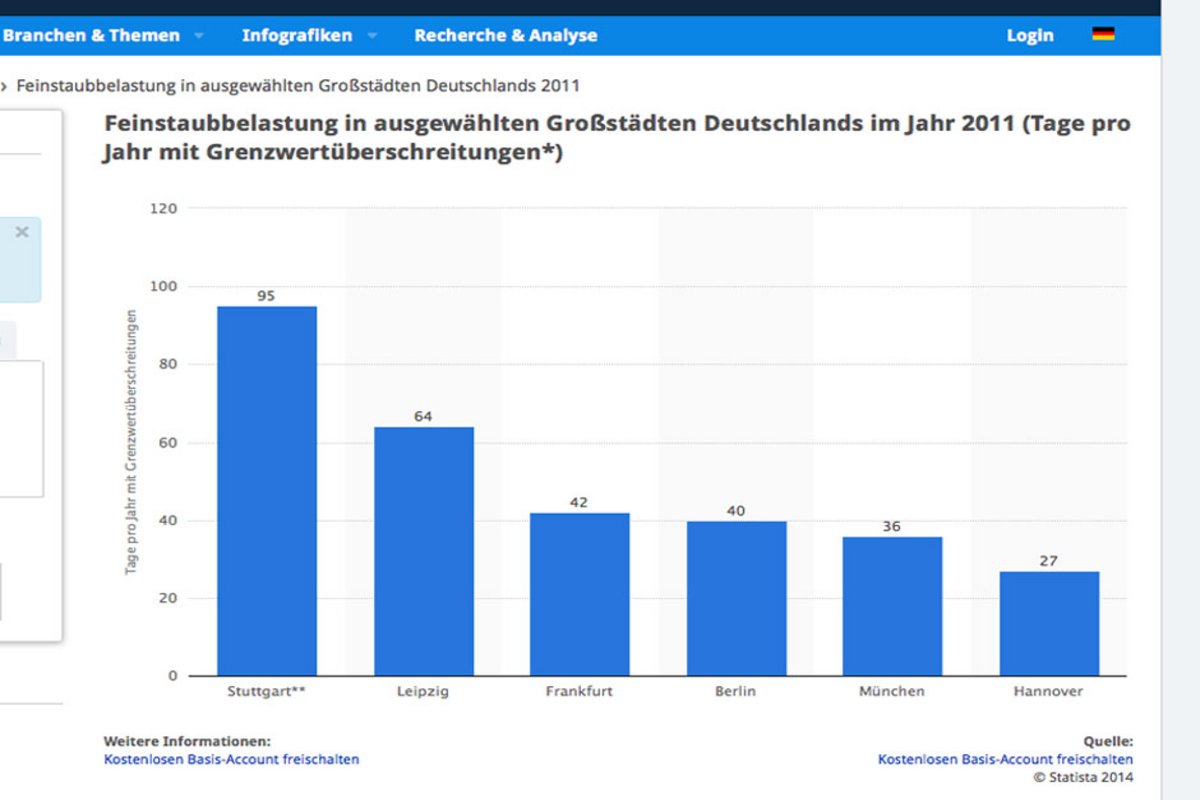This screenshot has width=1200, height=800.
Task: Click the Login link
Action: 1030,35
